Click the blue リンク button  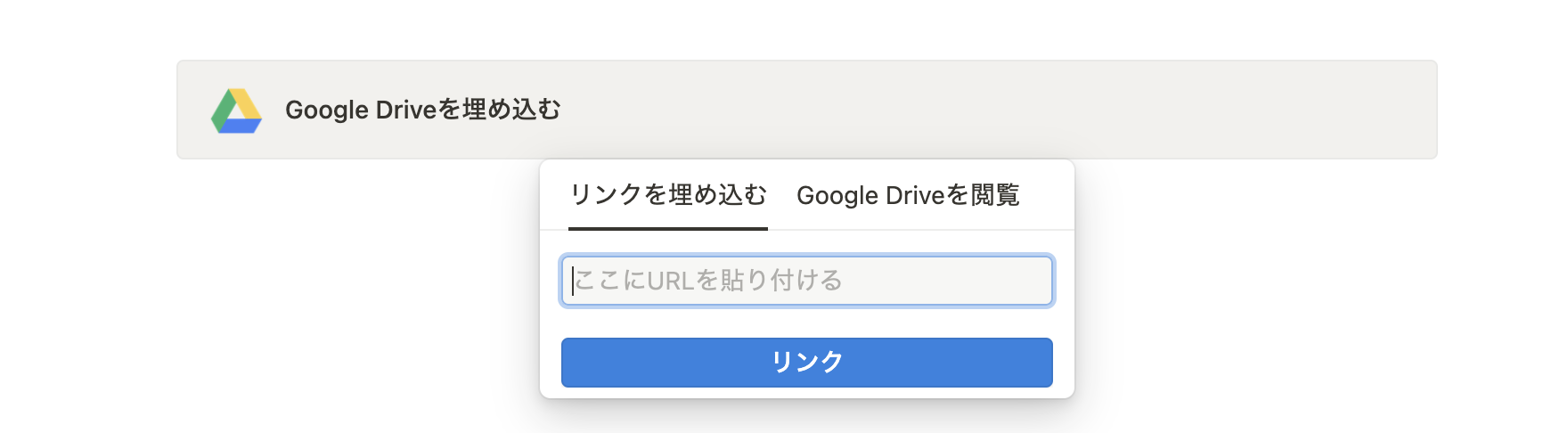coord(807,362)
